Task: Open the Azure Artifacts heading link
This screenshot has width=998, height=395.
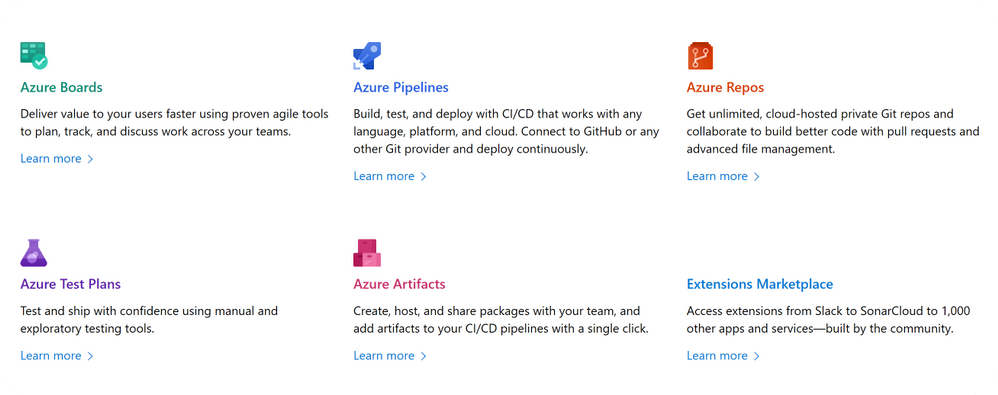Action: pos(399,284)
